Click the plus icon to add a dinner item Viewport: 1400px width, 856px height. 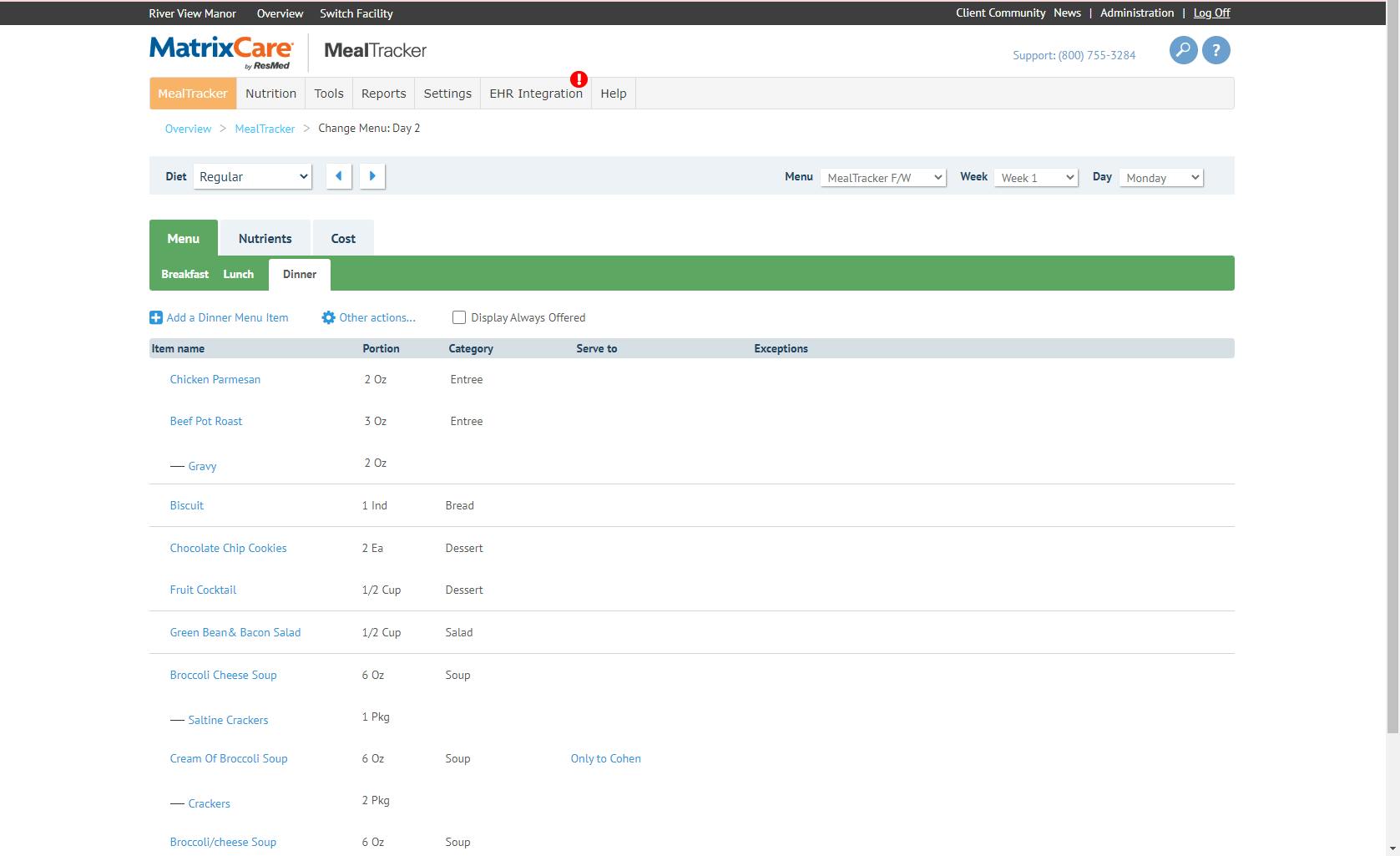coord(155,317)
